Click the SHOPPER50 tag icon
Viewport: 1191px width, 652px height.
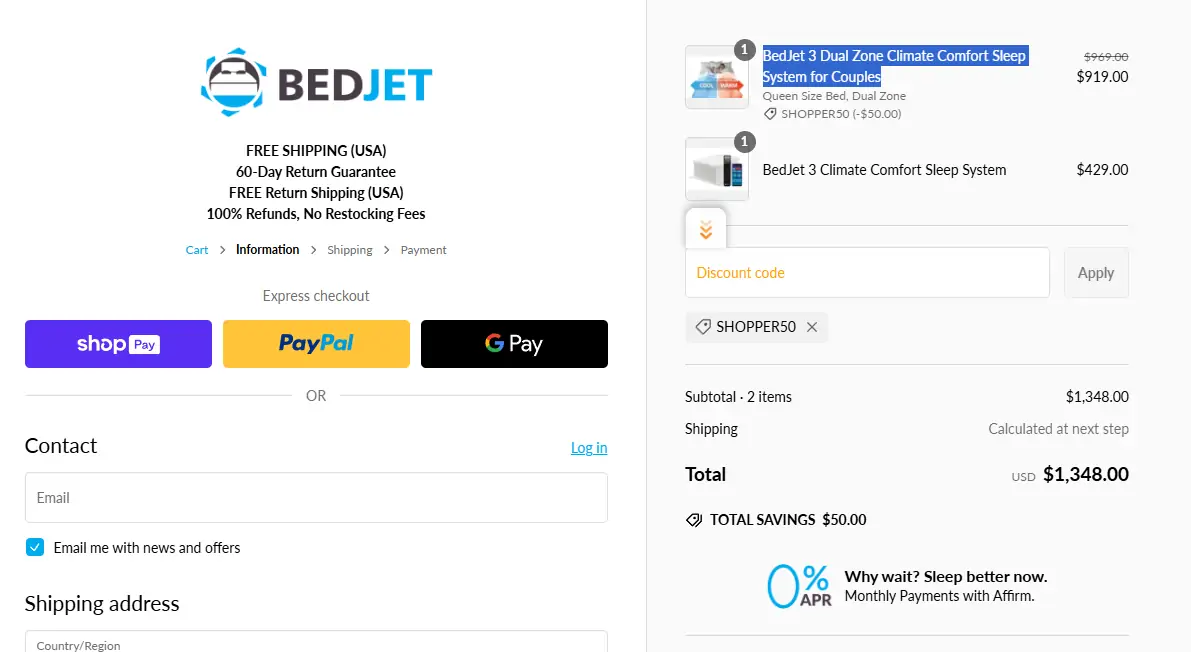[x=703, y=327]
